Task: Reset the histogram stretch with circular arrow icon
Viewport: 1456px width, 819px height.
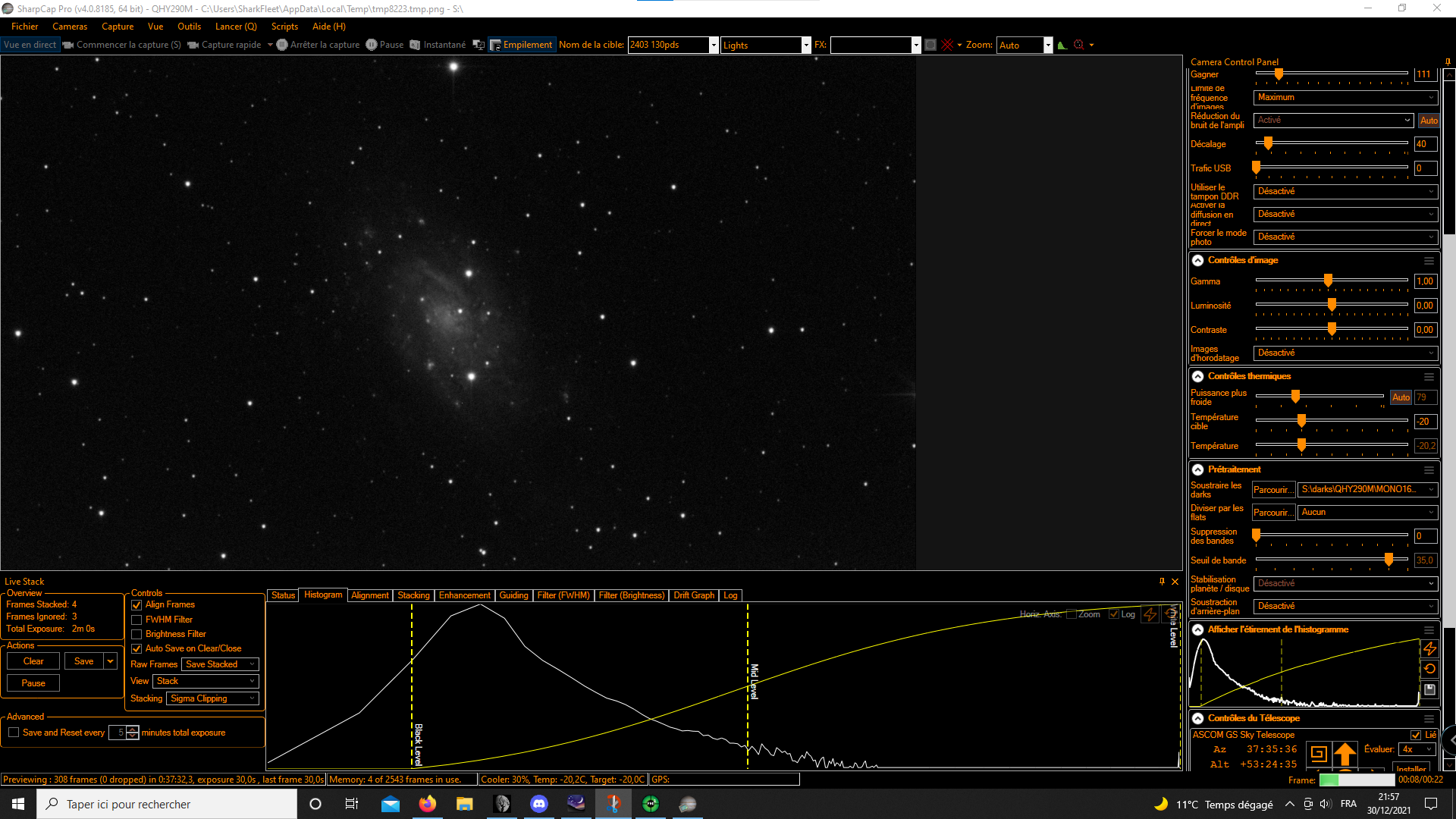Action: pyautogui.click(x=1429, y=669)
